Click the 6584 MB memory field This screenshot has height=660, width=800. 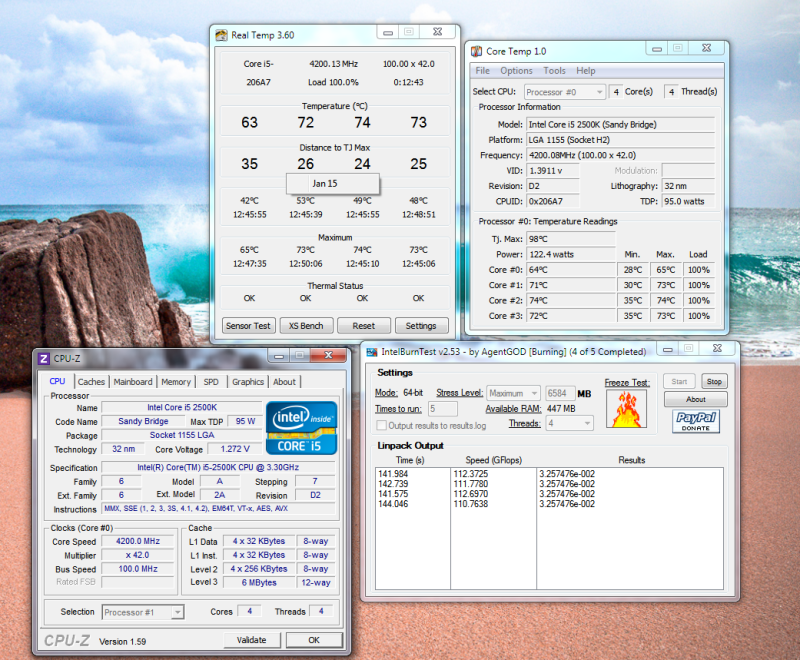pos(560,393)
